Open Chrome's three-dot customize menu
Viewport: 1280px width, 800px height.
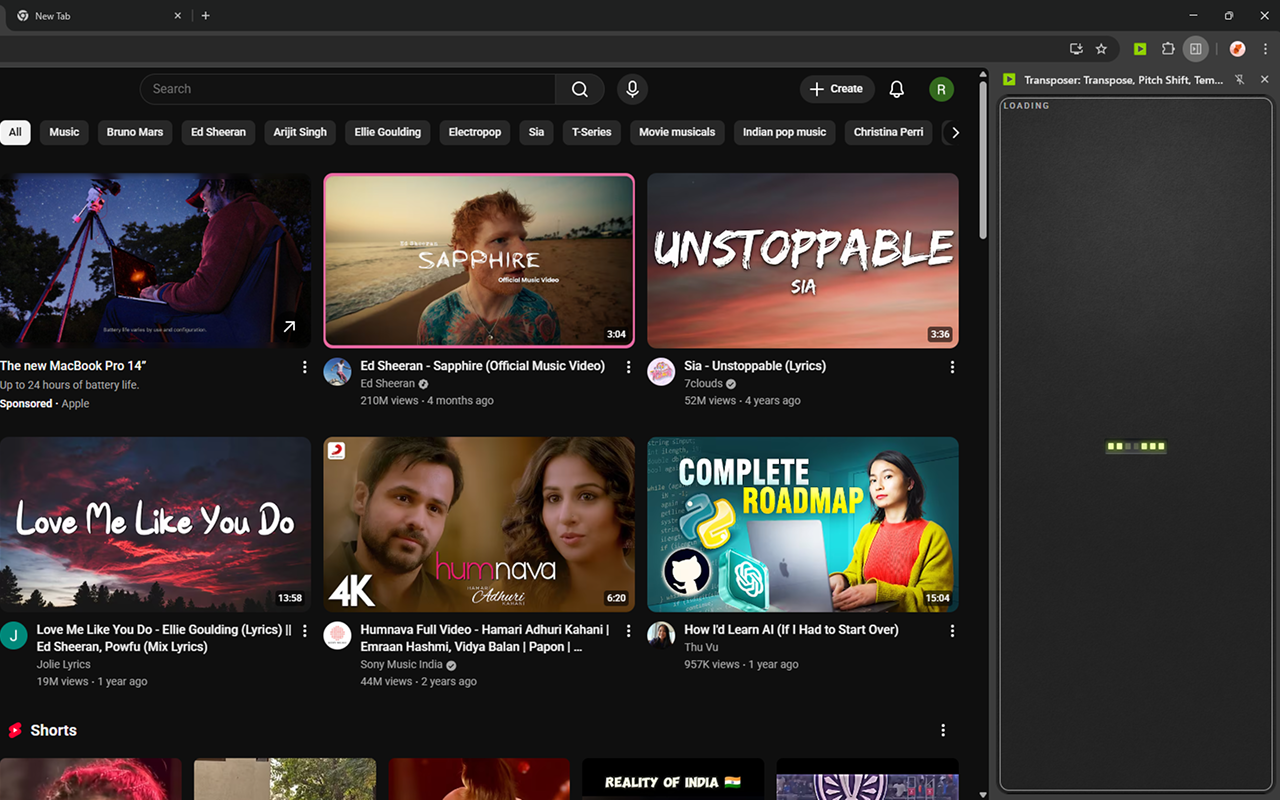click(x=1265, y=49)
